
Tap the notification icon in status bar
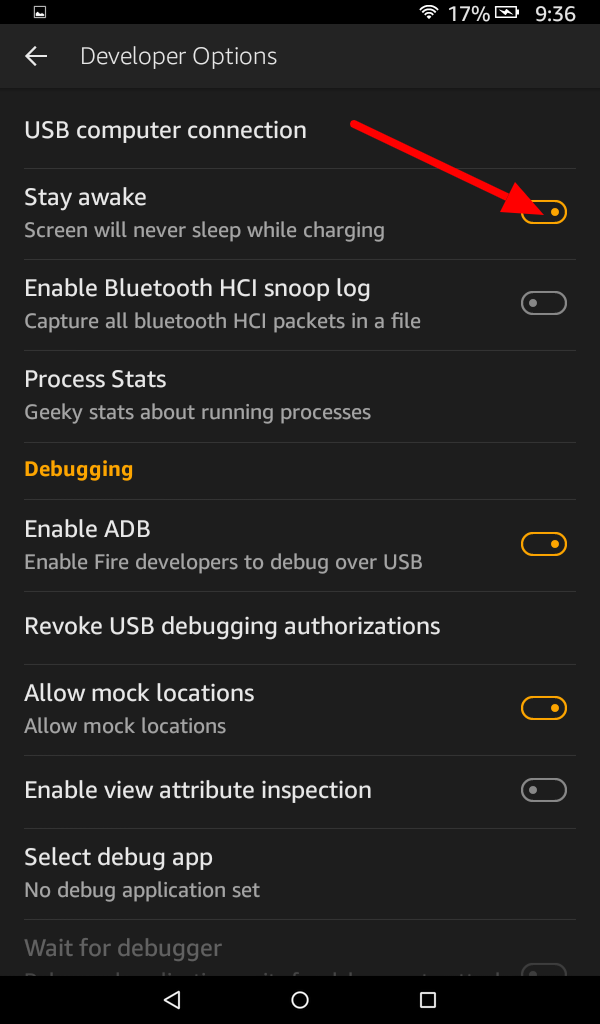pyautogui.click(x=40, y=14)
